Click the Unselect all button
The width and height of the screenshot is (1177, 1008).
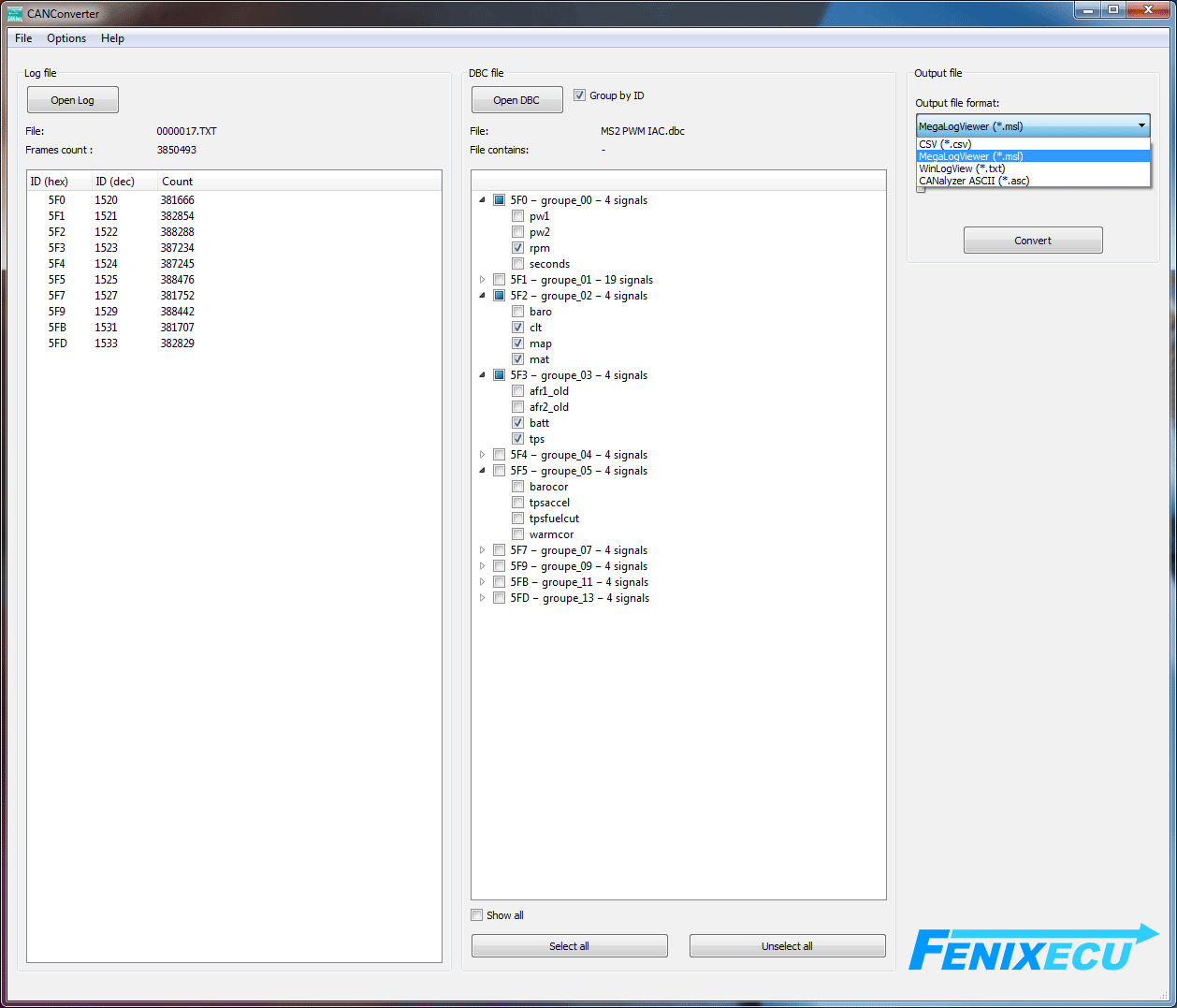(x=787, y=946)
